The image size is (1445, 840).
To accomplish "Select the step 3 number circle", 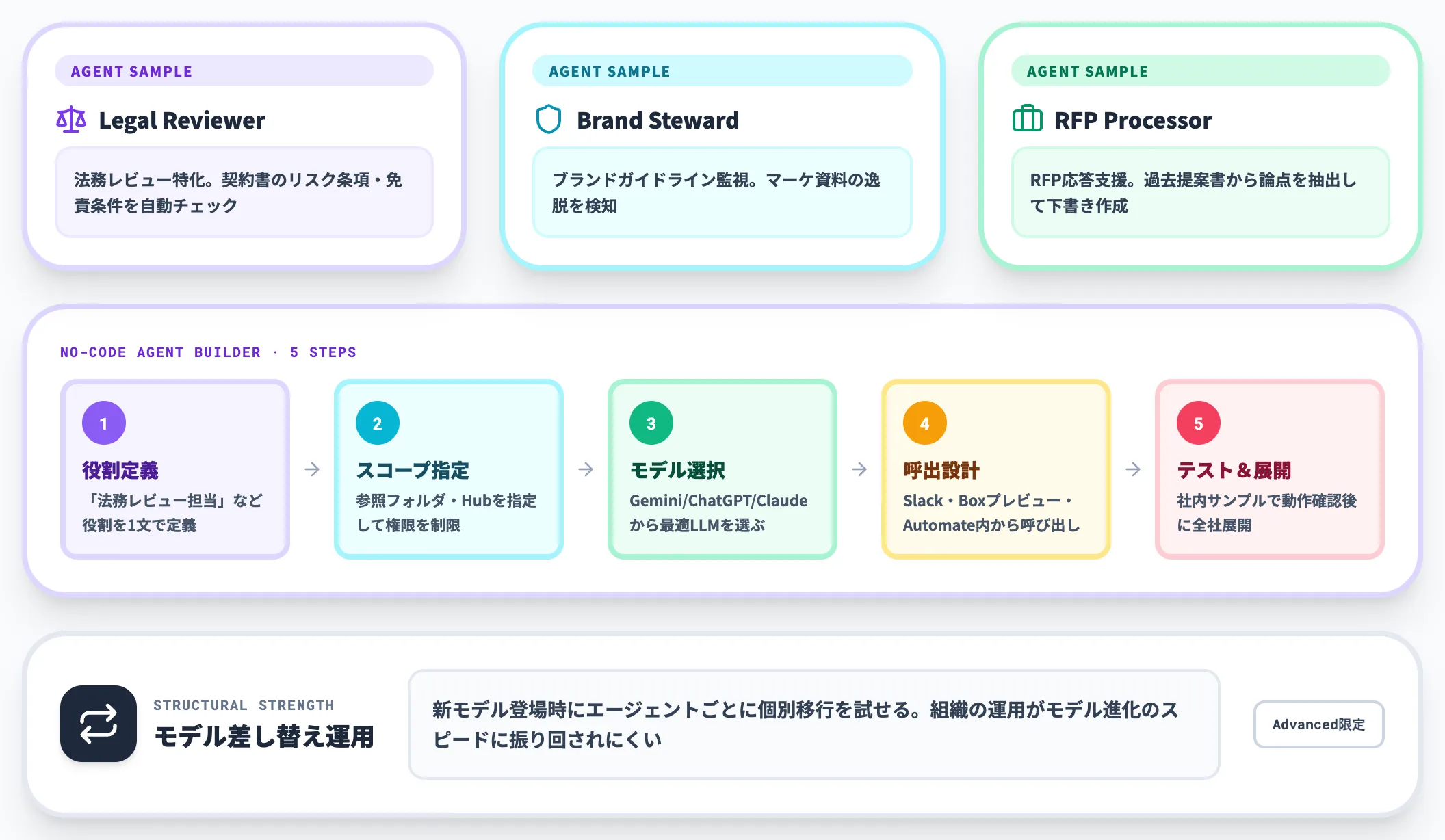I will tap(651, 423).
